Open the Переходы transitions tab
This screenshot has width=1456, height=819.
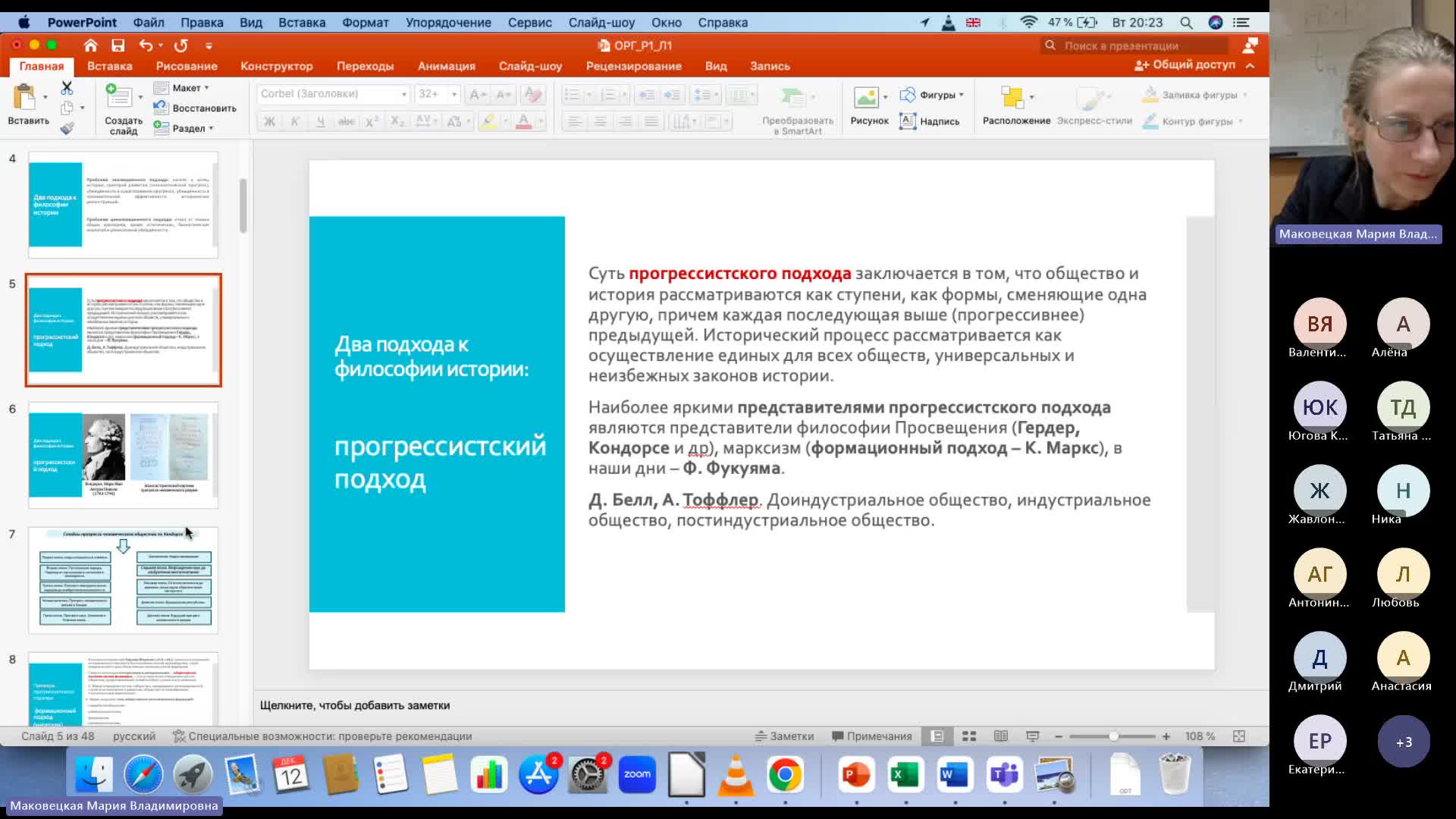tap(365, 66)
